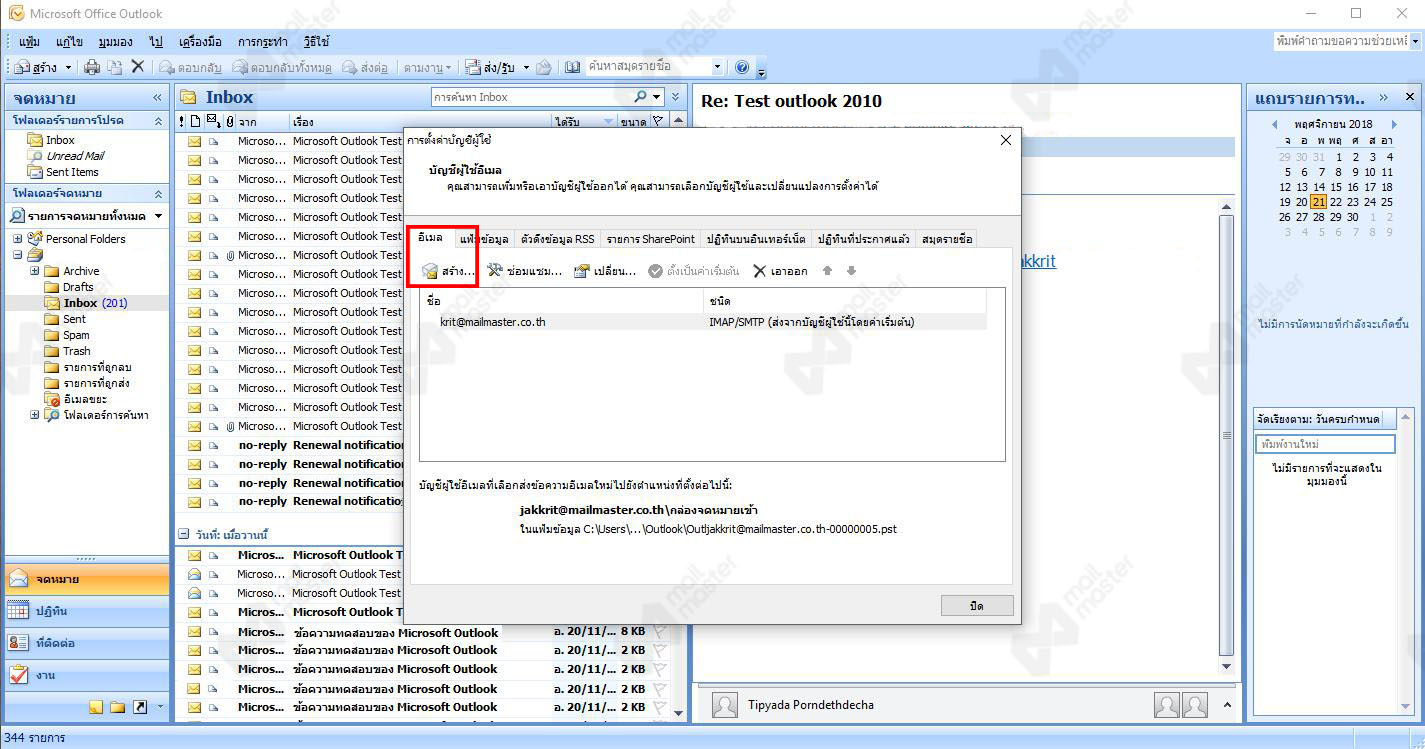Collapse the mailbox account tree node
The width and height of the screenshot is (1425, 749).
tap(18, 255)
